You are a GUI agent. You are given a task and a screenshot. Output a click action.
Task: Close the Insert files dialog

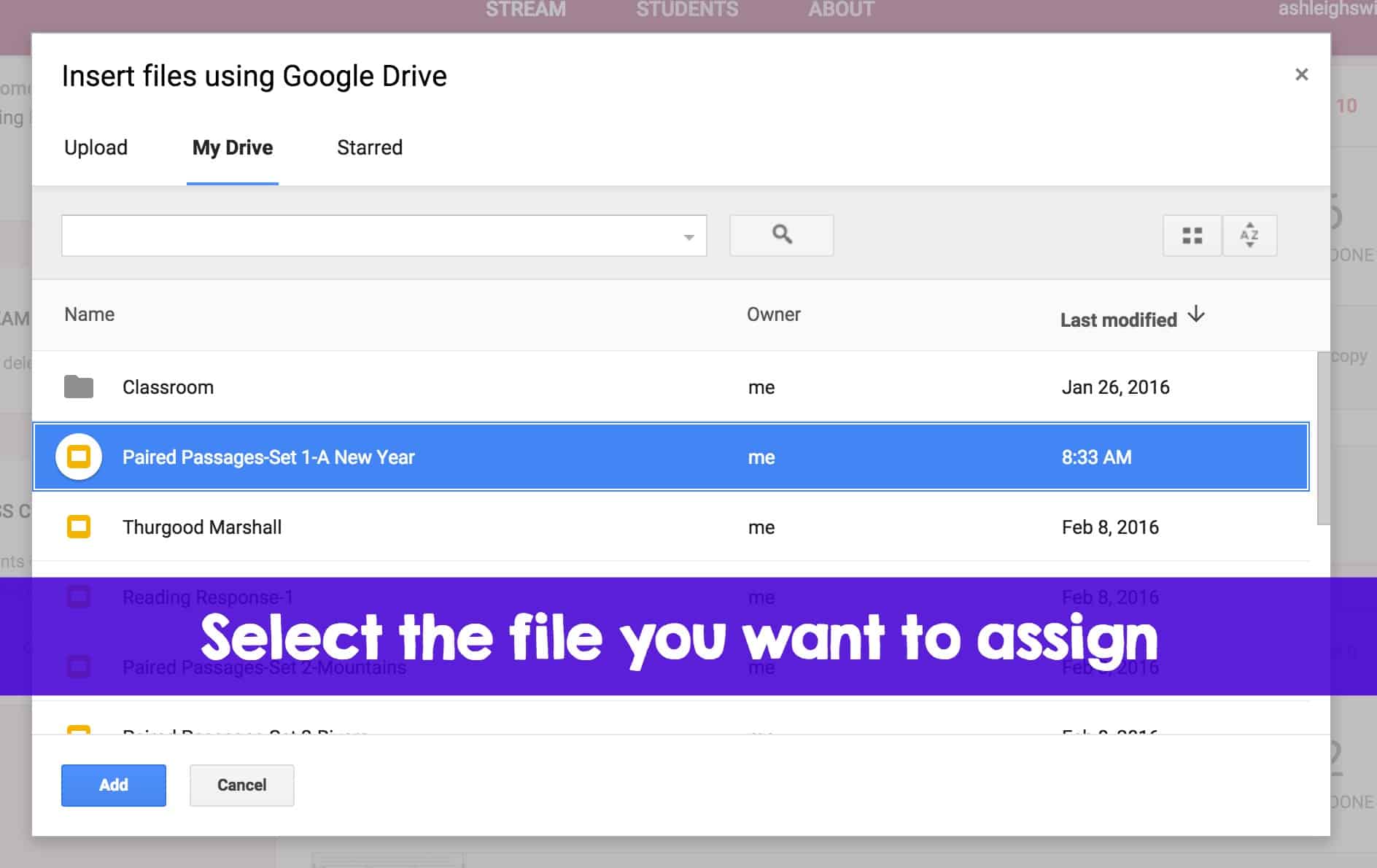click(1301, 74)
